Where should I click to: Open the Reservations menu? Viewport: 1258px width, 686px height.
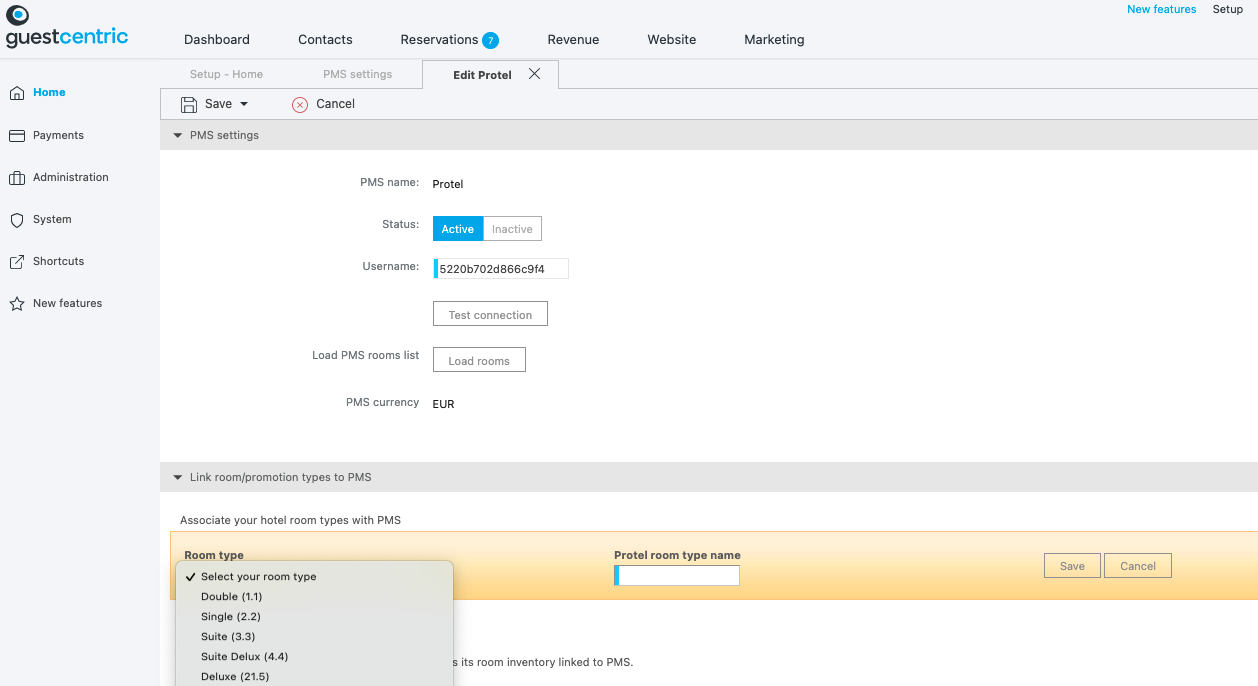(439, 40)
